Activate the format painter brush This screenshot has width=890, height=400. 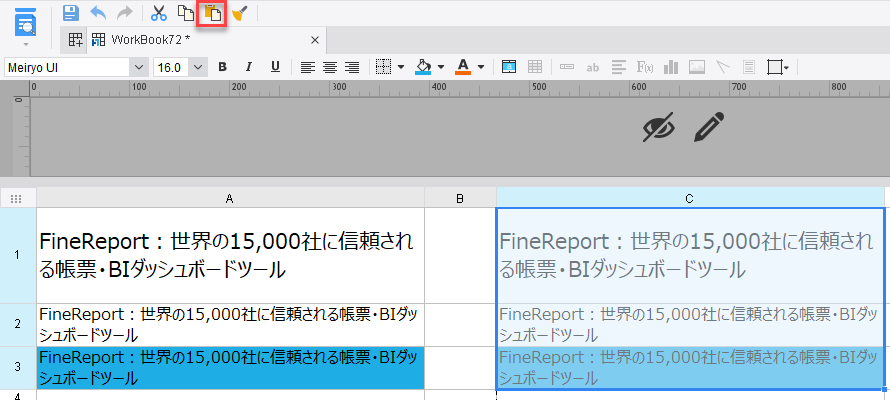click(240, 13)
